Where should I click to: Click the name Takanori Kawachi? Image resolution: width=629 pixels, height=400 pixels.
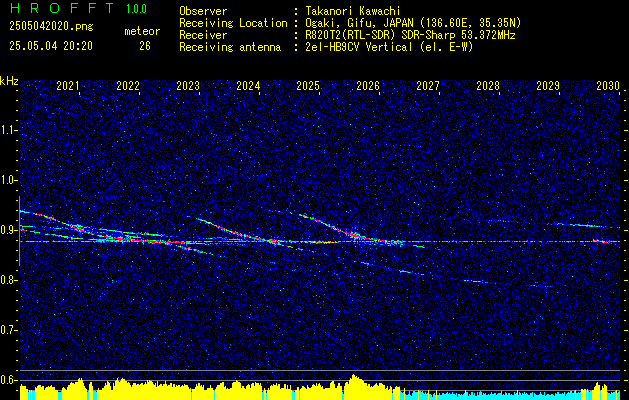coord(351,11)
